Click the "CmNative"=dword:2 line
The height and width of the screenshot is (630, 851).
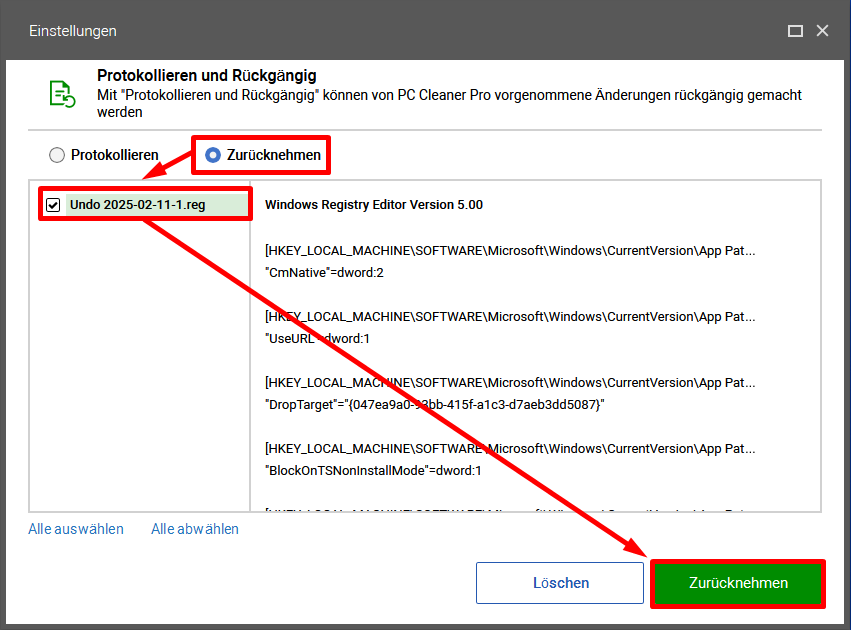coord(325,272)
